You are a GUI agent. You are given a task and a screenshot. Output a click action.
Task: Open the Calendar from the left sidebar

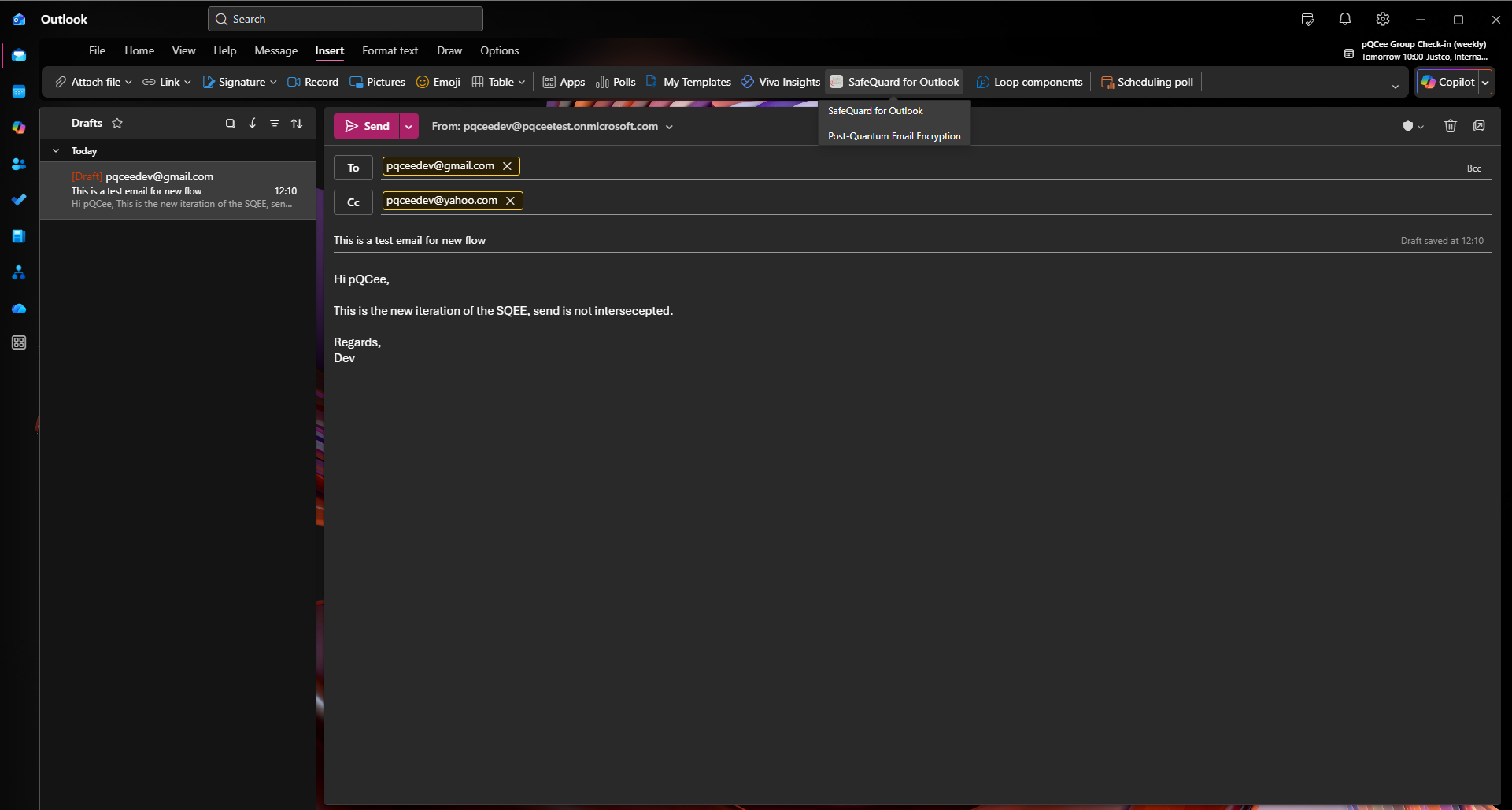[x=19, y=91]
